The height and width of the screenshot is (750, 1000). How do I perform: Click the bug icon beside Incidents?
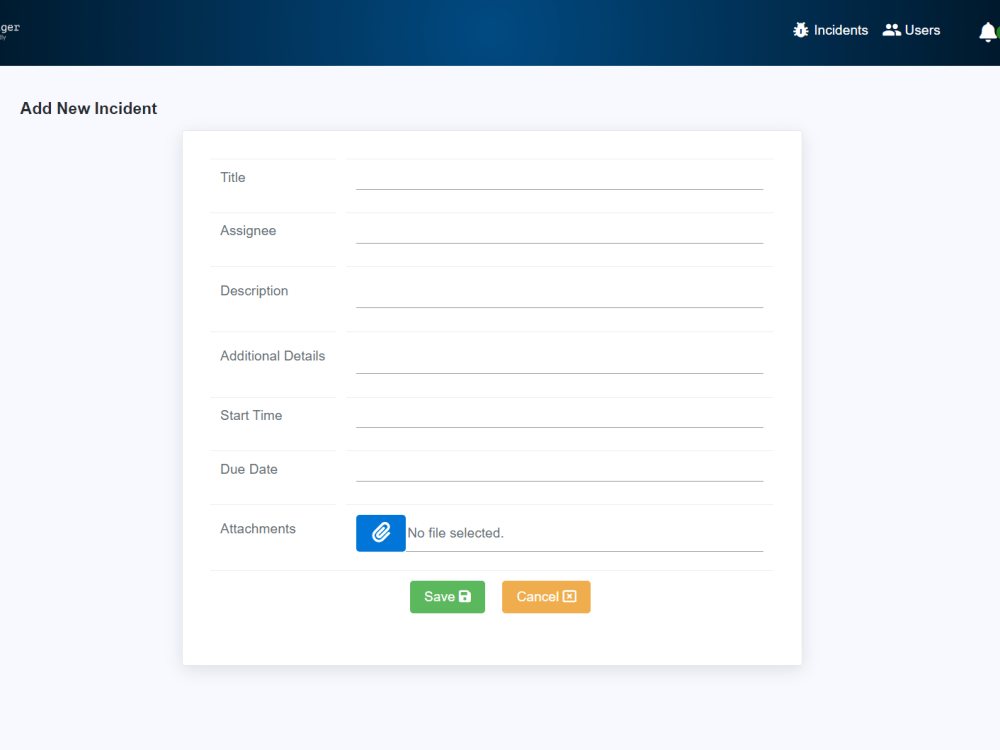800,30
